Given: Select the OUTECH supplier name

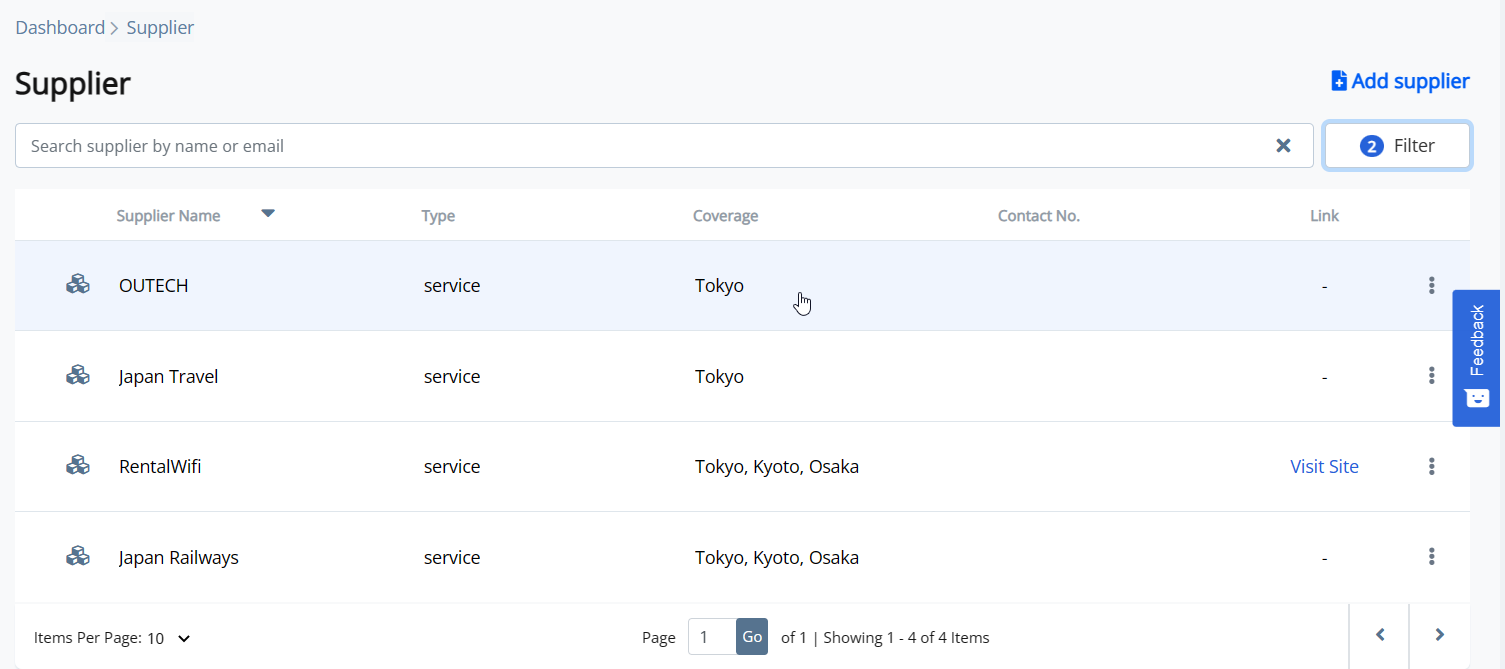Looking at the screenshot, I should pyautogui.click(x=153, y=286).
